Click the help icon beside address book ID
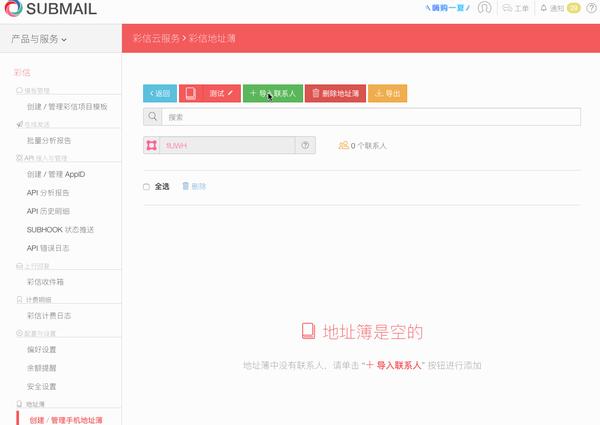600x425 pixels. (305, 145)
